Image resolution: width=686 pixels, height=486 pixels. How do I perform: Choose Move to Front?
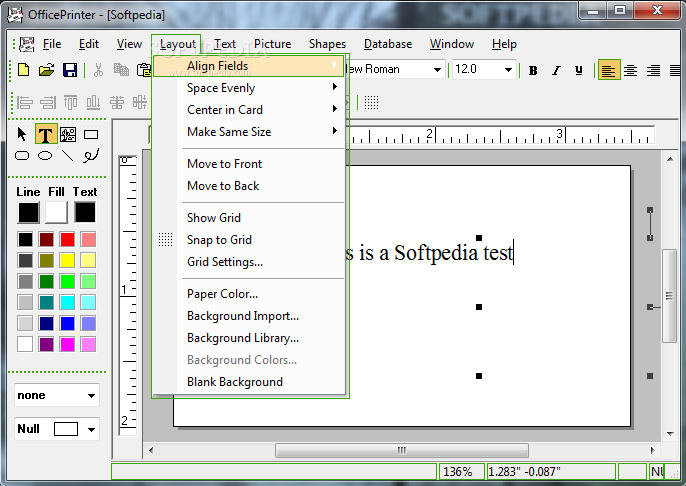[249, 164]
